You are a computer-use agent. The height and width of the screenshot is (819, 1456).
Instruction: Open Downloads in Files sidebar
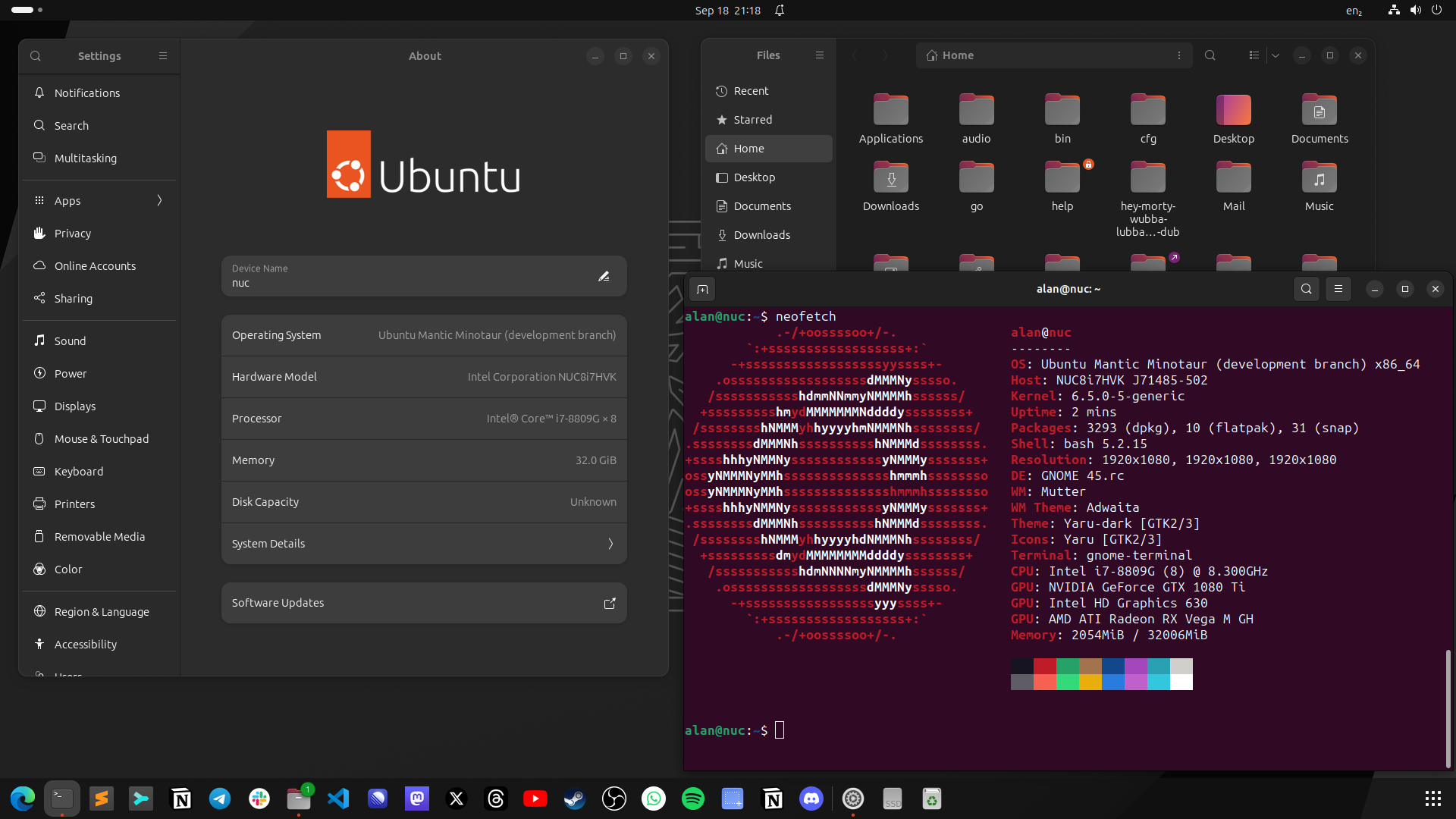[769, 235]
